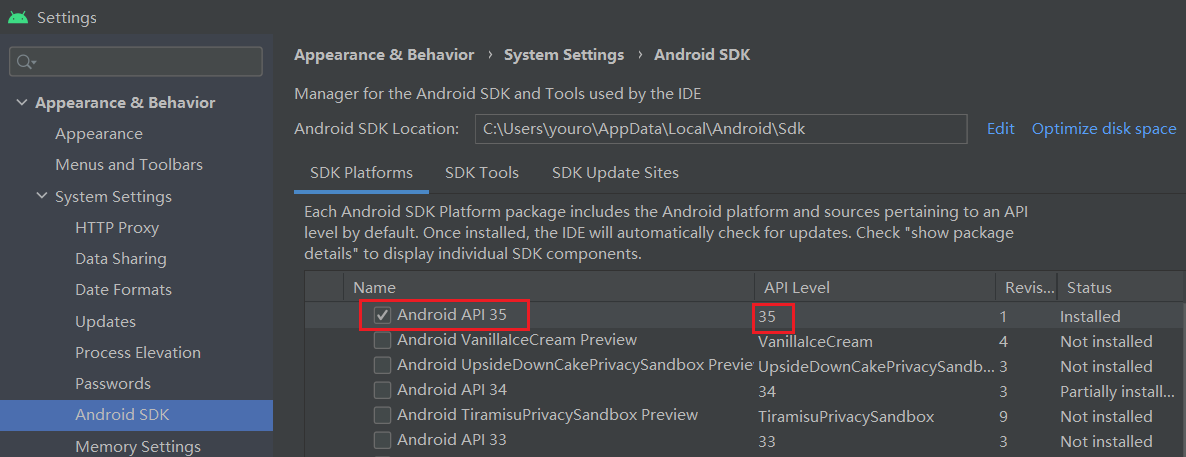Click inside the settings search box
Image resolution: width=1186 pixels, height=457 pixels.
coord(136,61)
